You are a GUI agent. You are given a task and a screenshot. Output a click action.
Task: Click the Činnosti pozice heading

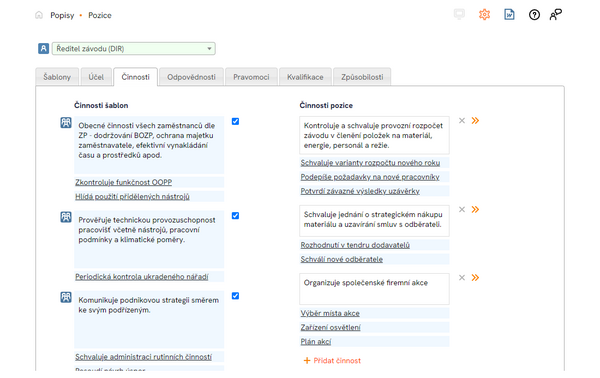[x=326, y=105]
